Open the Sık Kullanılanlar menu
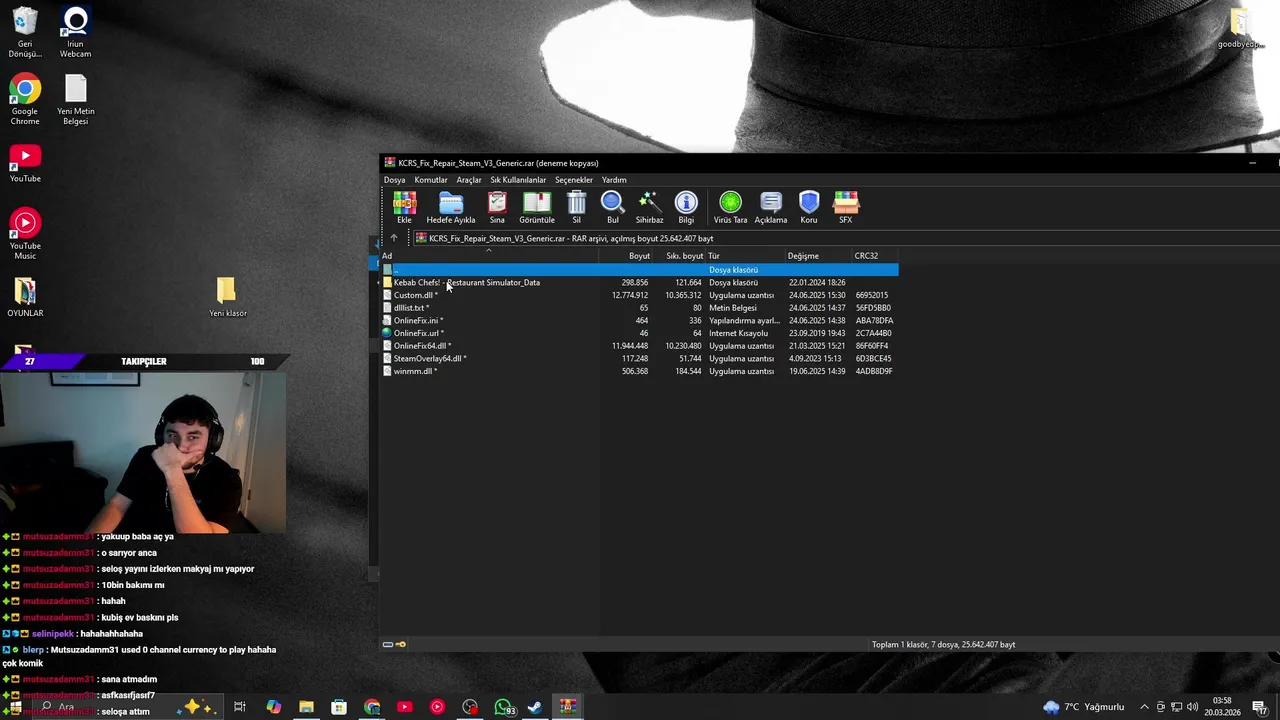The height and width of the screenshot is (720, 1280). [518, 180]
